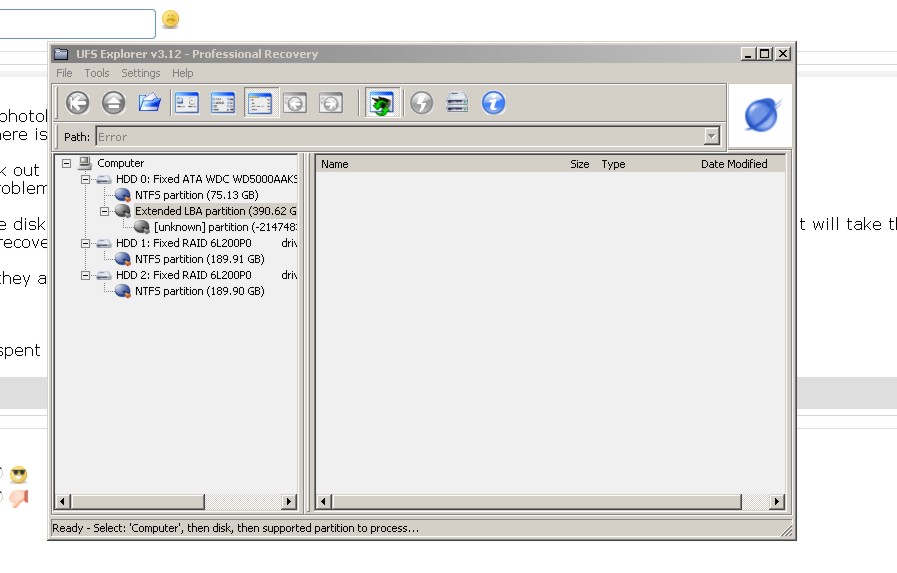Click the blue planet logo icon
Viewport: 897px width, 573px height.
coord(761,116)
